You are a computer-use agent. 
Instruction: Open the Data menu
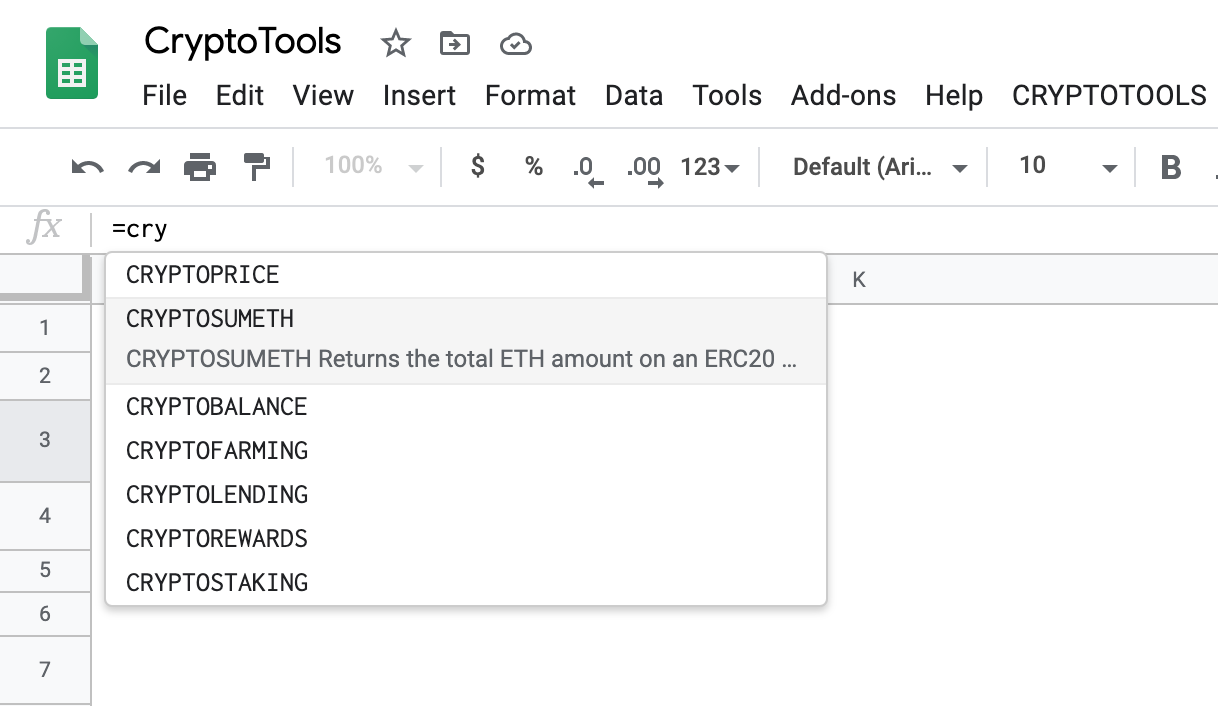pos(634,95)
